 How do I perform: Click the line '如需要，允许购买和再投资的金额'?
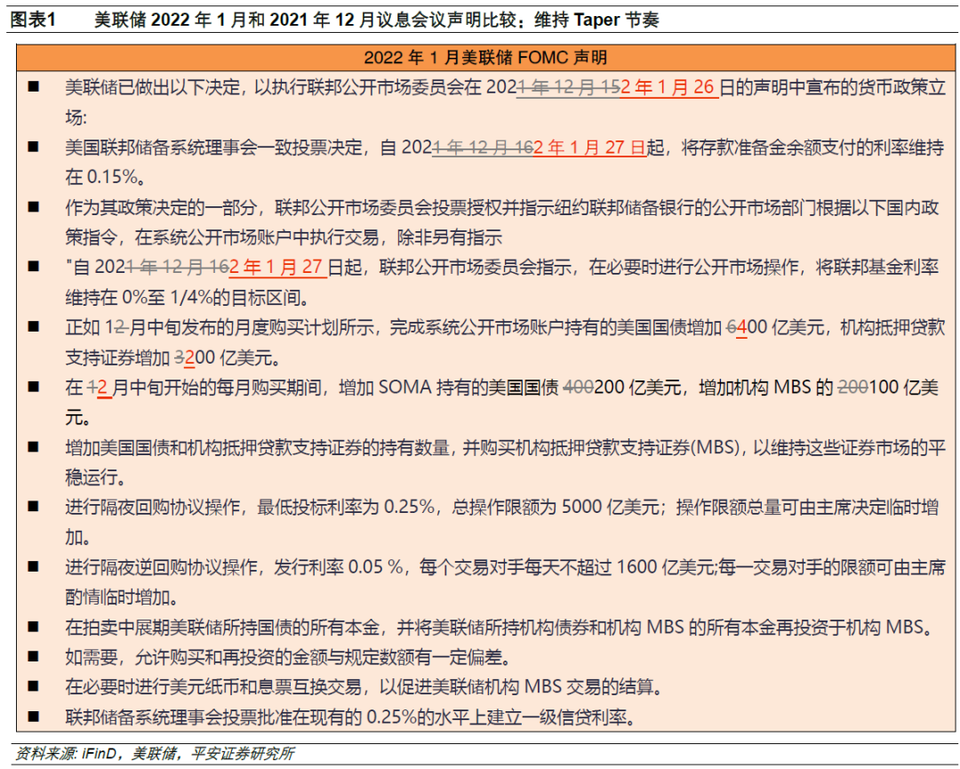click(x=288, y=658)
